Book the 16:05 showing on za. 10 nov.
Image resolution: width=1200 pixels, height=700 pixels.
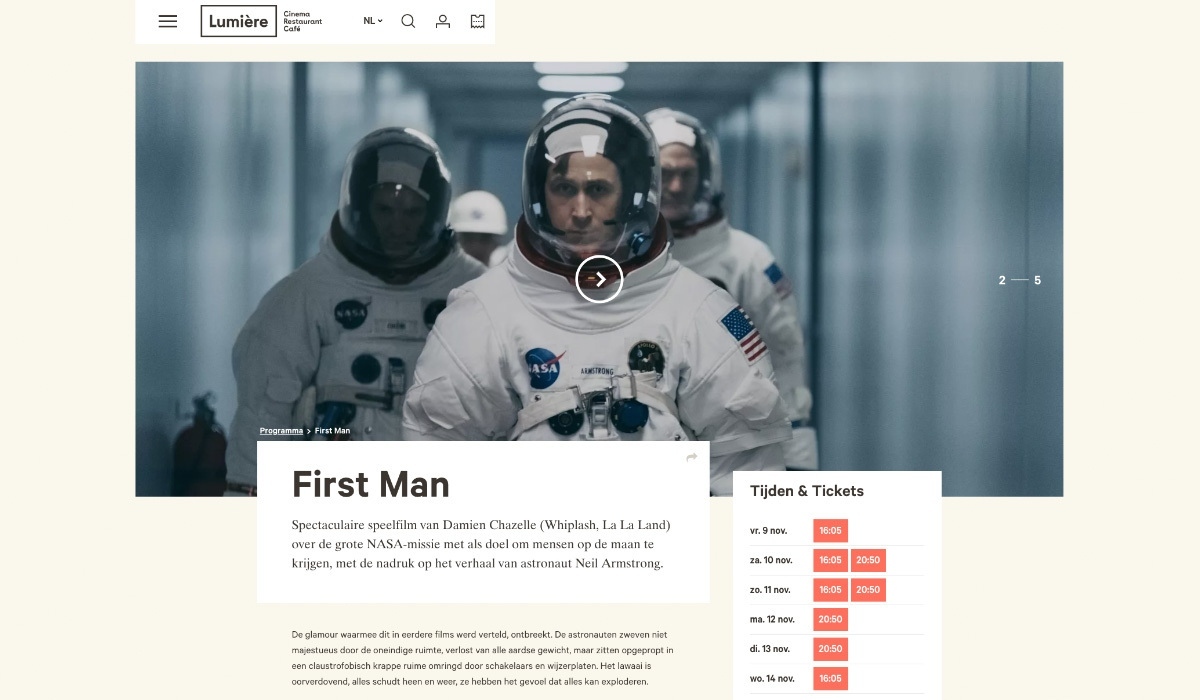(830, 560)
